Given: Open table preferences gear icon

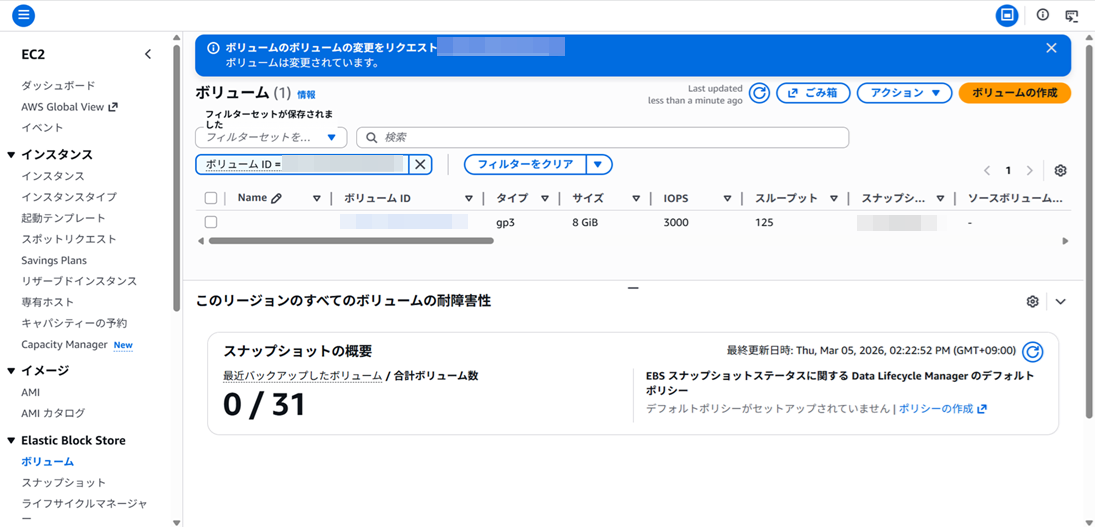Looking at the screenshot, I should (x=1060, y=171).
